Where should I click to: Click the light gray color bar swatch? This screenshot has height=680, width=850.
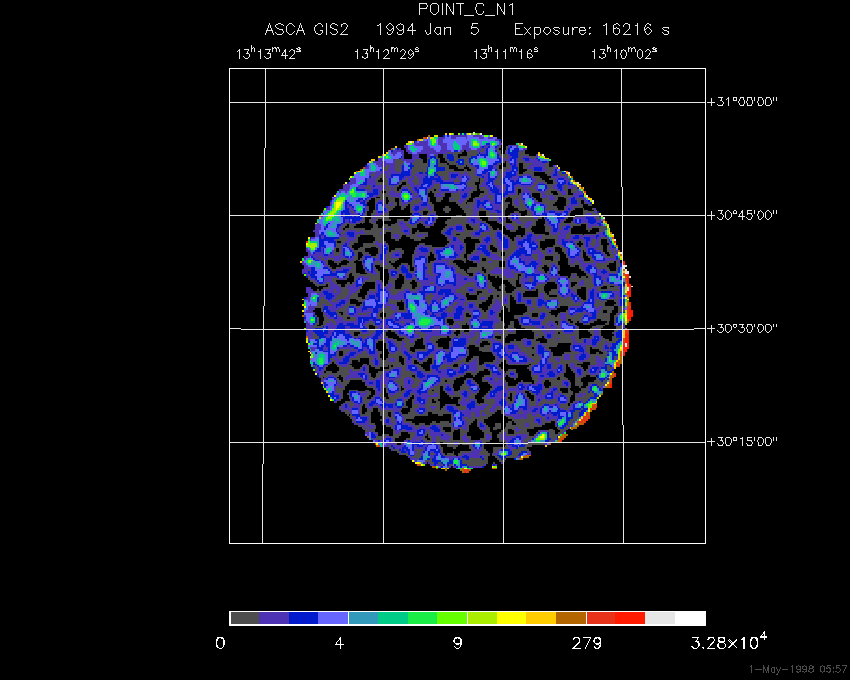coord(660,618)
